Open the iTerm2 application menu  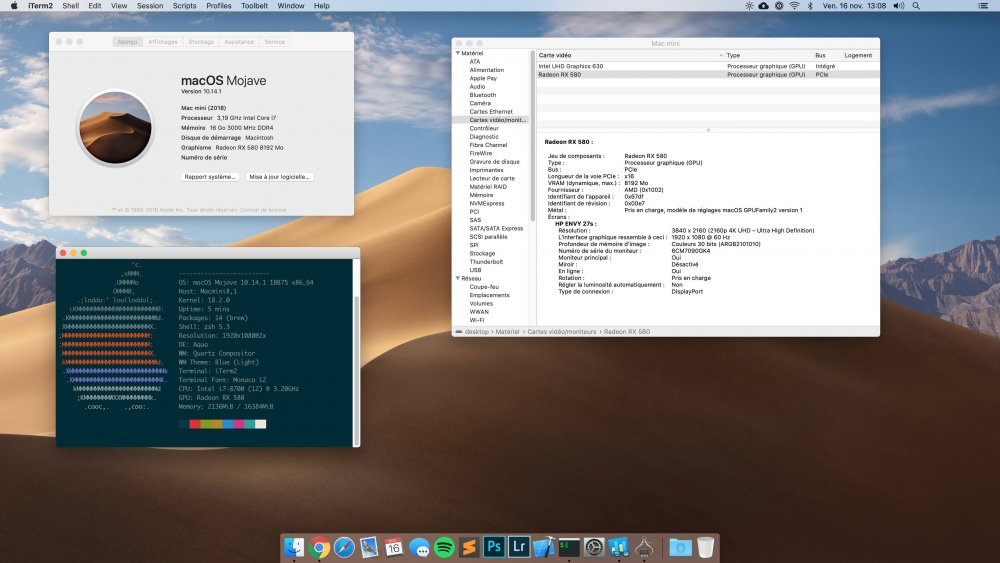pyautogui.click(x=40, y=6)
